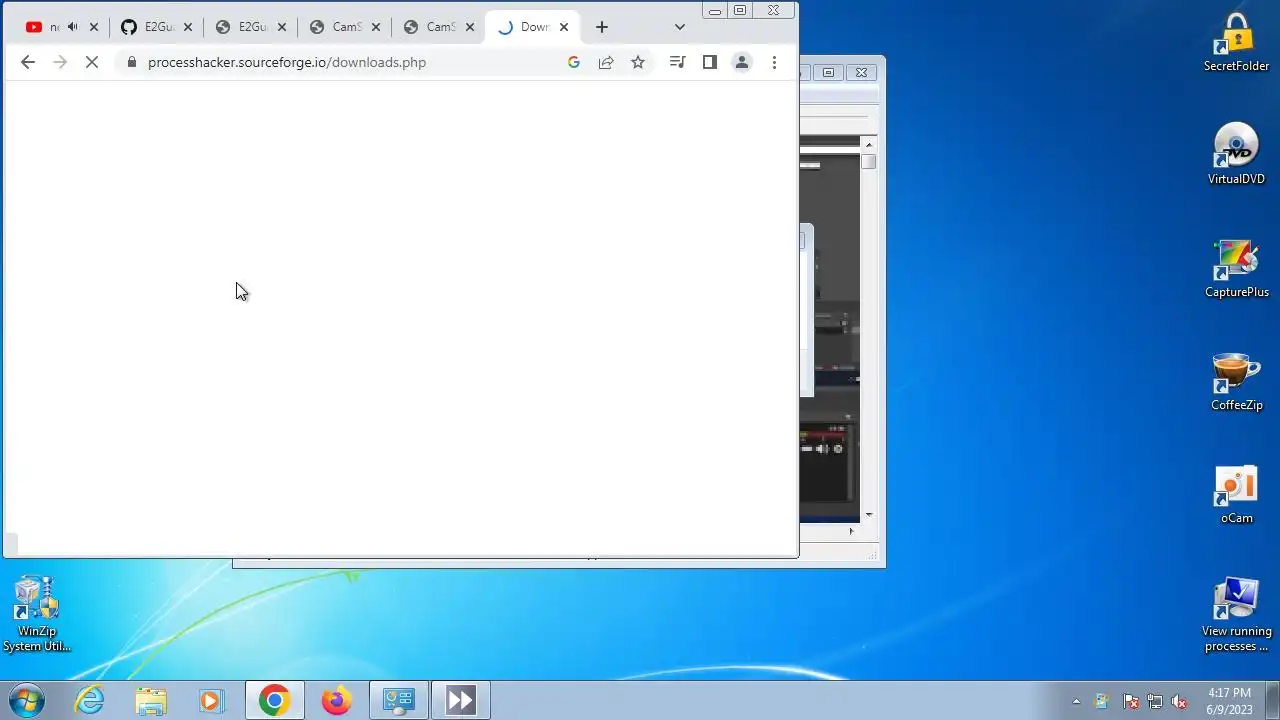Bookmark this tab with the star icon
This screenshot has width=1280, height=720.
point(638,62)
